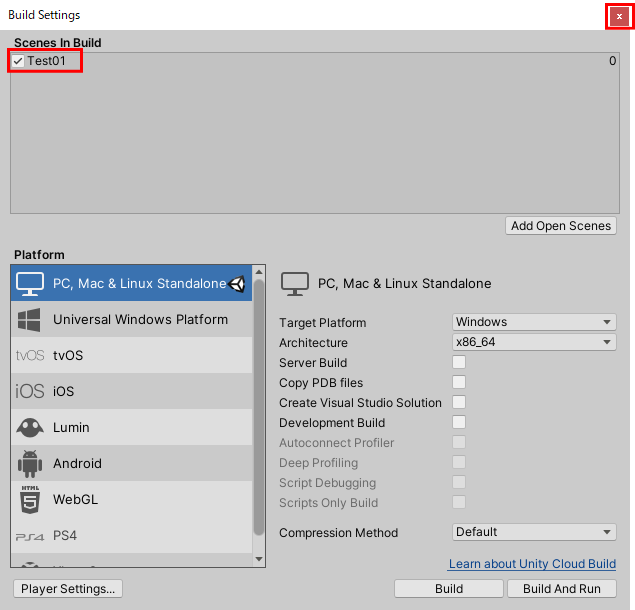Click the Compression Method label
Viewport: 635px width, 610px height.
click(x=339, y=533)
